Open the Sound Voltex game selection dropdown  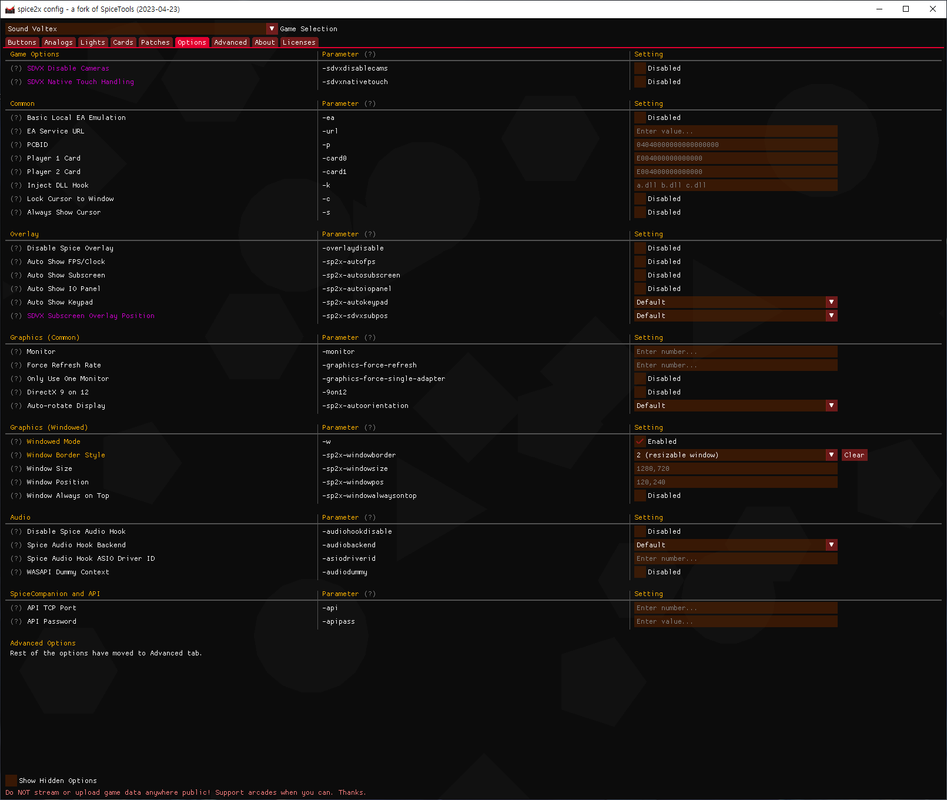[141, 28]
